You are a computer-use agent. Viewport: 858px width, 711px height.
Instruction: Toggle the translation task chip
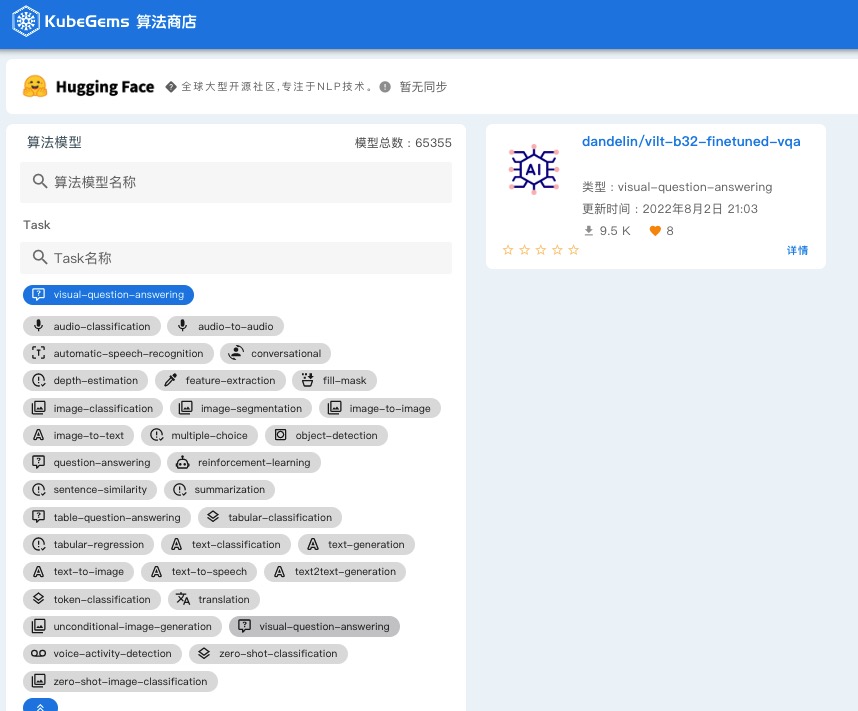[x=214, y=599]
